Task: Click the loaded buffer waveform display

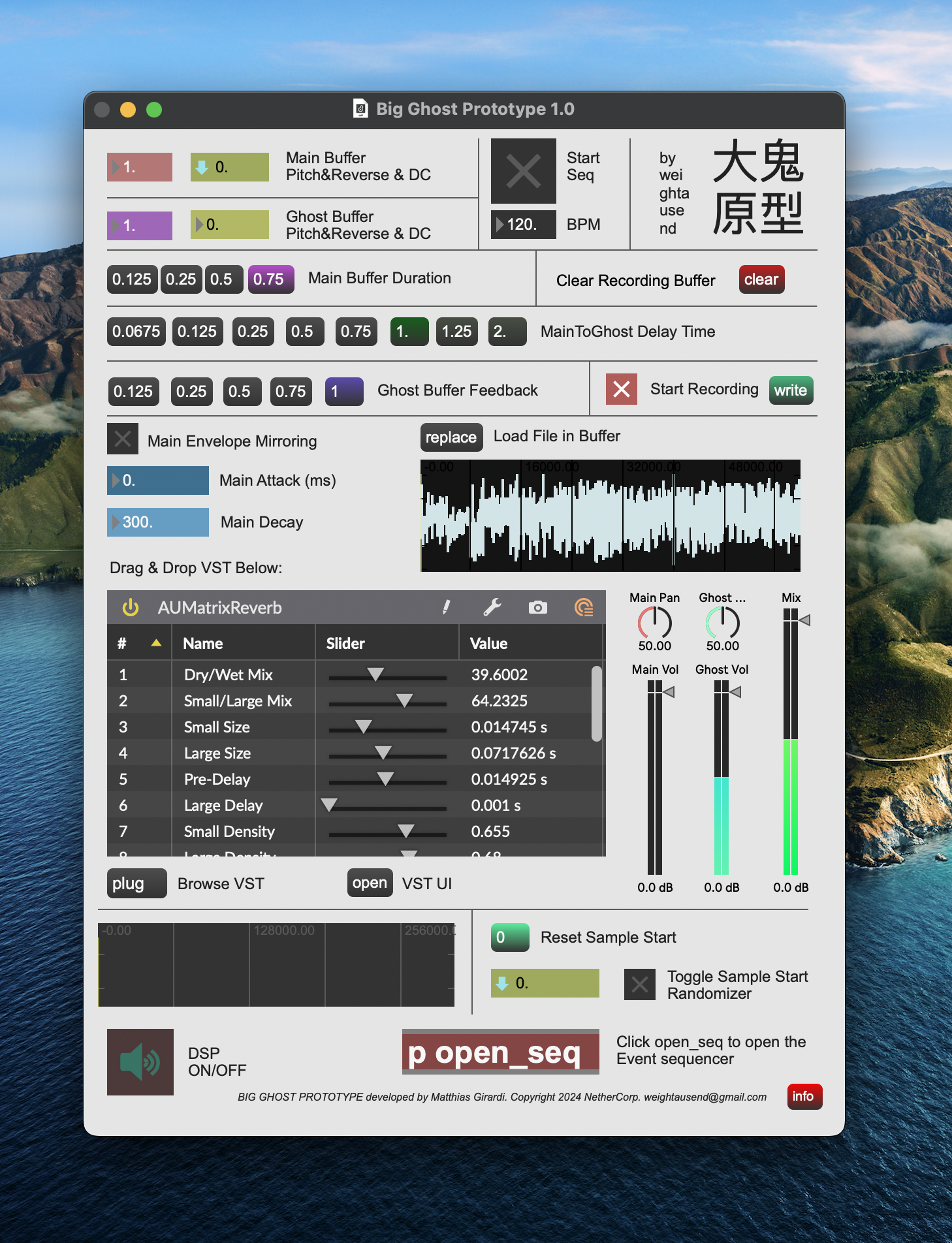Action: click(x=611, y=516)
